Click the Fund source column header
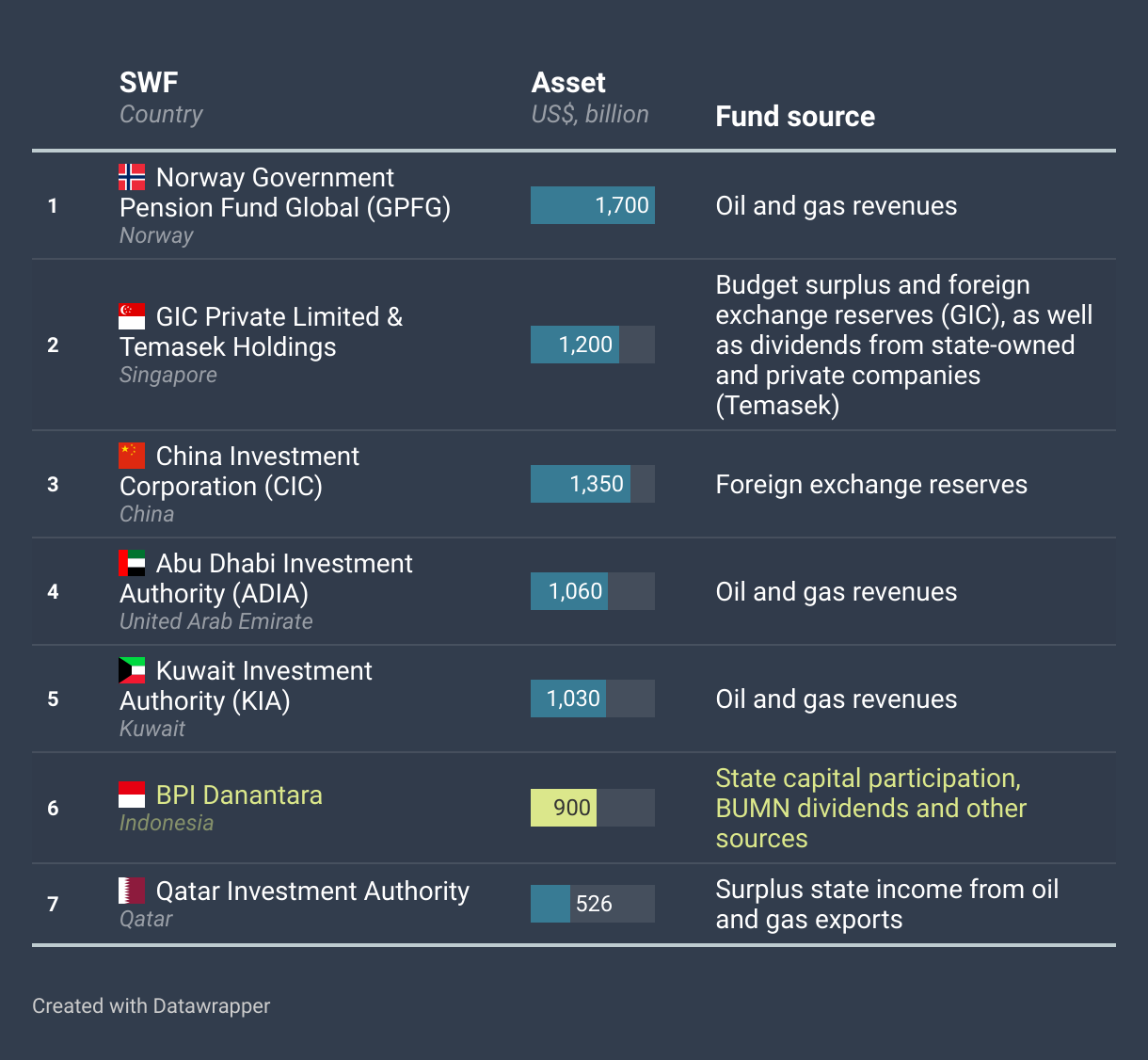Screen dimensions: 1148x1060 (795, 117)
